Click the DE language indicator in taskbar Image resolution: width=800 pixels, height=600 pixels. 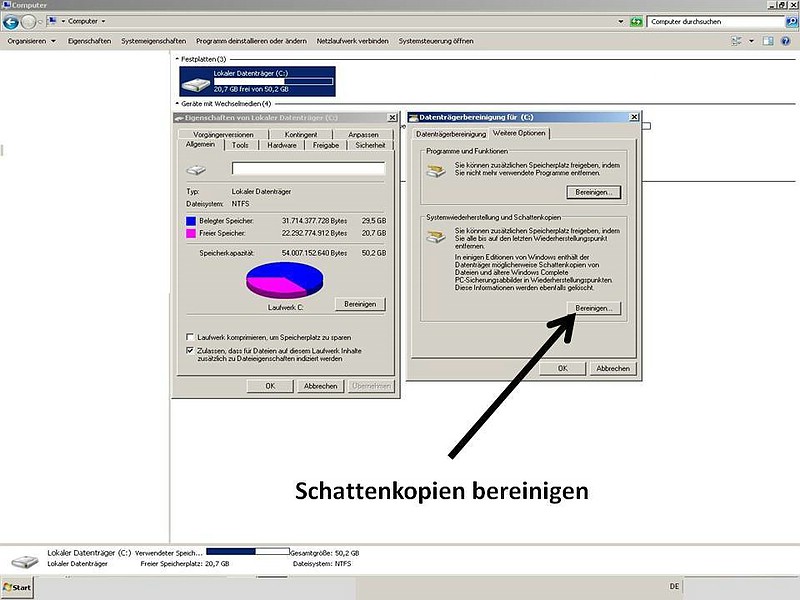point(674,587)
